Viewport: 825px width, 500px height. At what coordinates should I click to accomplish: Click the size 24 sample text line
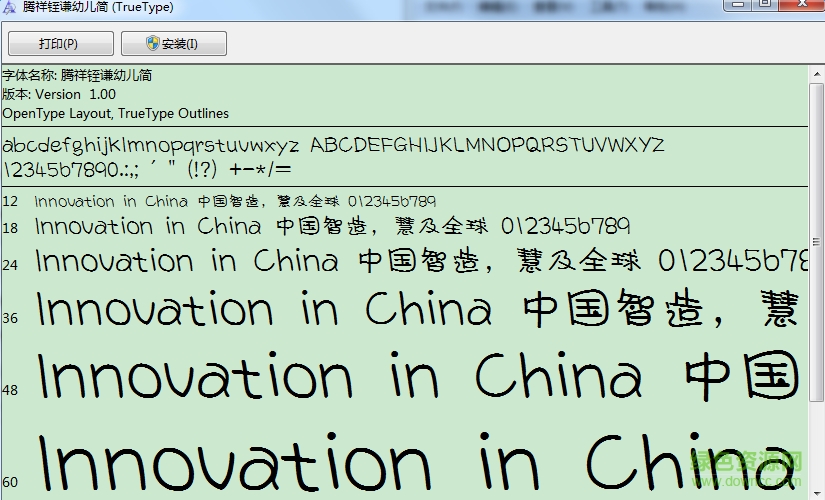pos(421,261)
